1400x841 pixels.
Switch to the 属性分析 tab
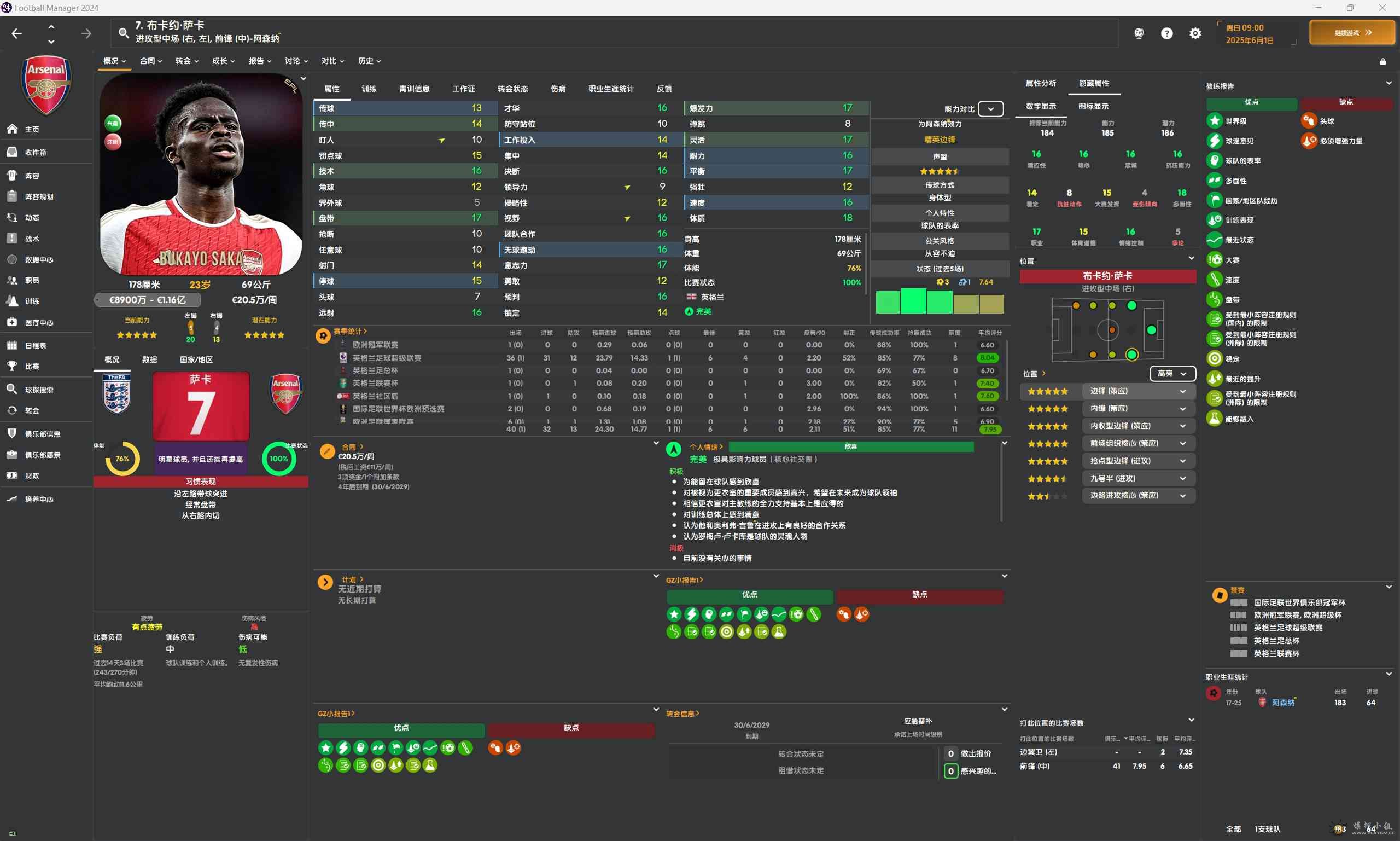1040,83
